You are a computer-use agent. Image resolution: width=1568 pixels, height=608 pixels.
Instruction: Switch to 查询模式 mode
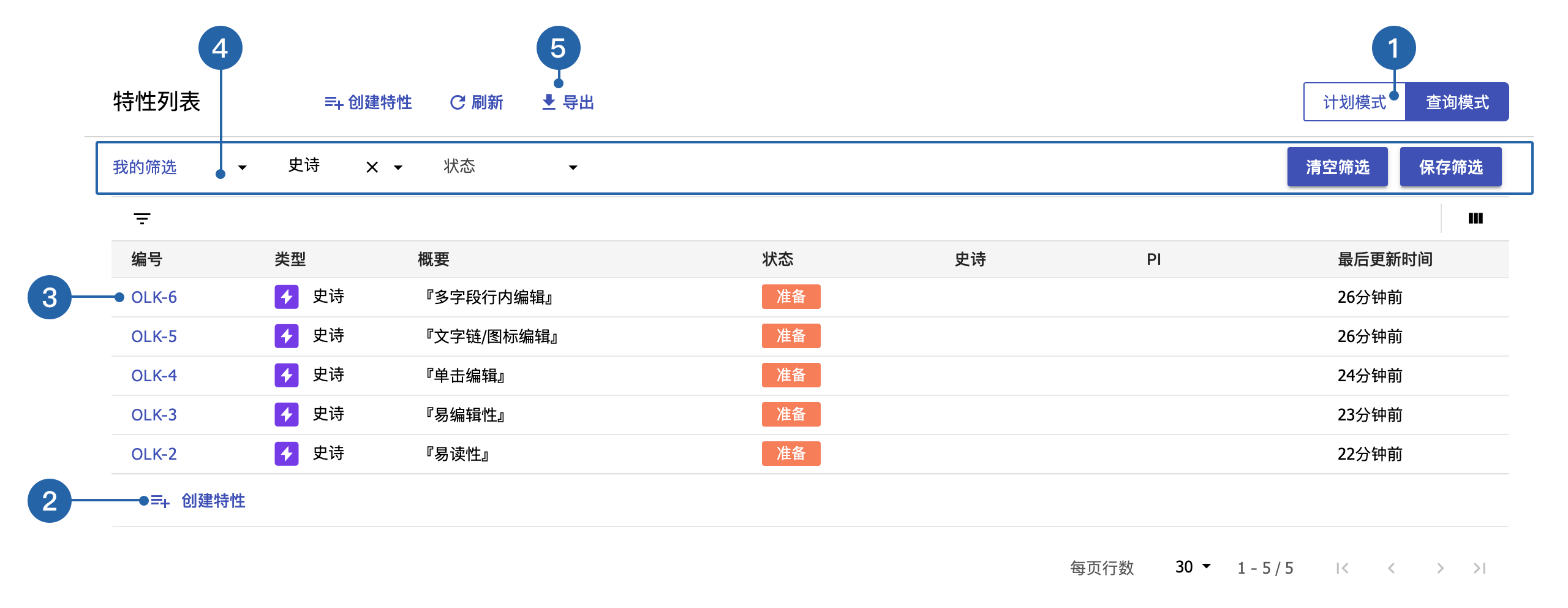tap(1457, 102)
